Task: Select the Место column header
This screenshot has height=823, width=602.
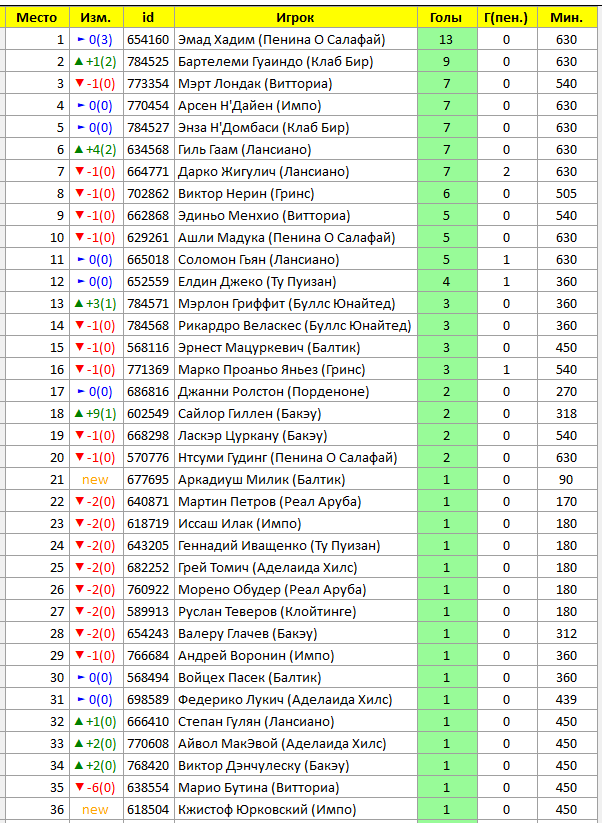Action: pyautogui.click(x=37, y=18)
